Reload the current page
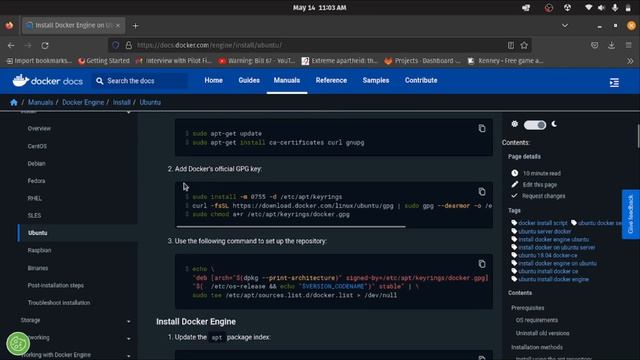The height and width of the screenshot is (360, 640). [x=45, y=46]
